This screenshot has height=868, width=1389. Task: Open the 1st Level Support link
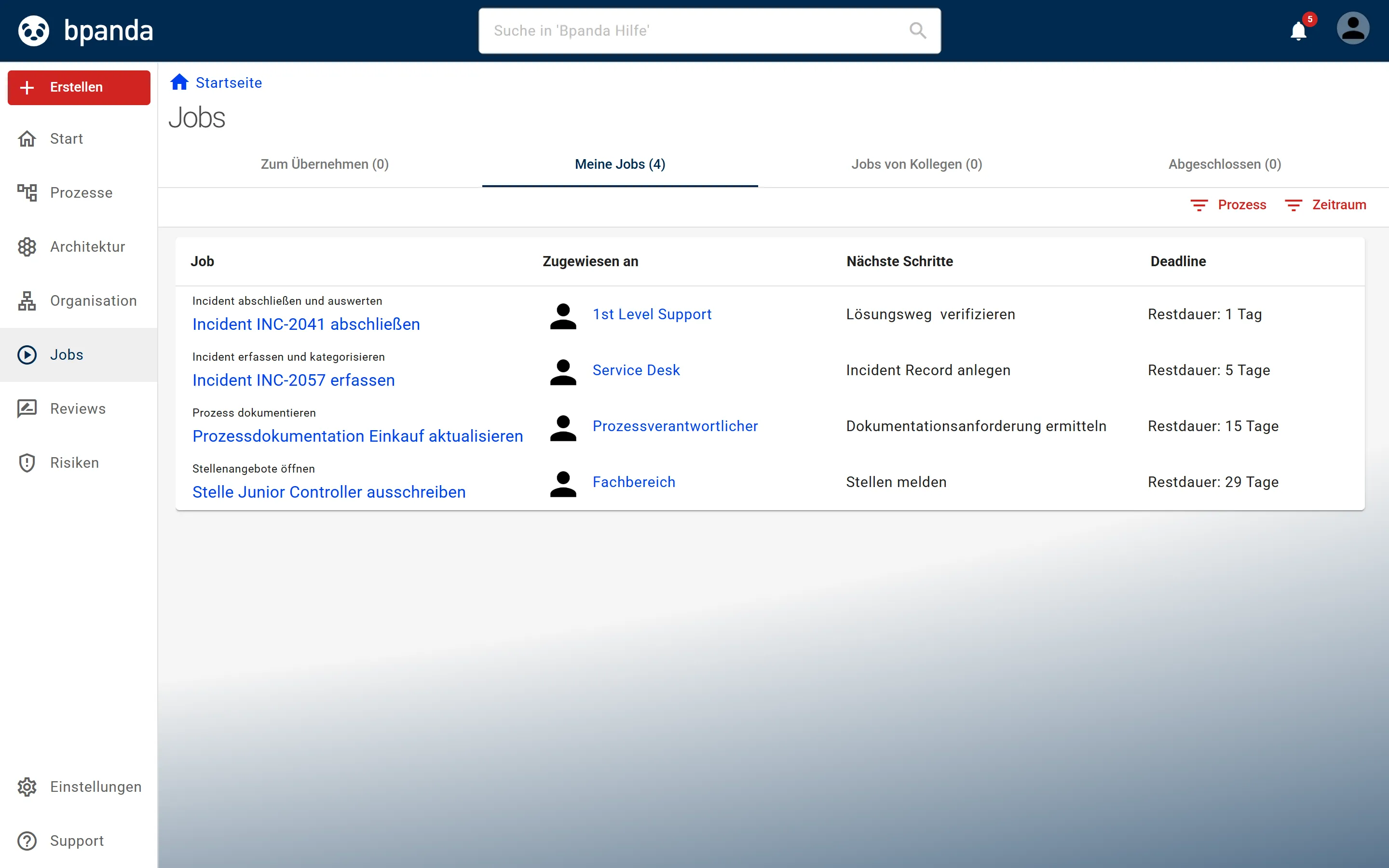652,314
